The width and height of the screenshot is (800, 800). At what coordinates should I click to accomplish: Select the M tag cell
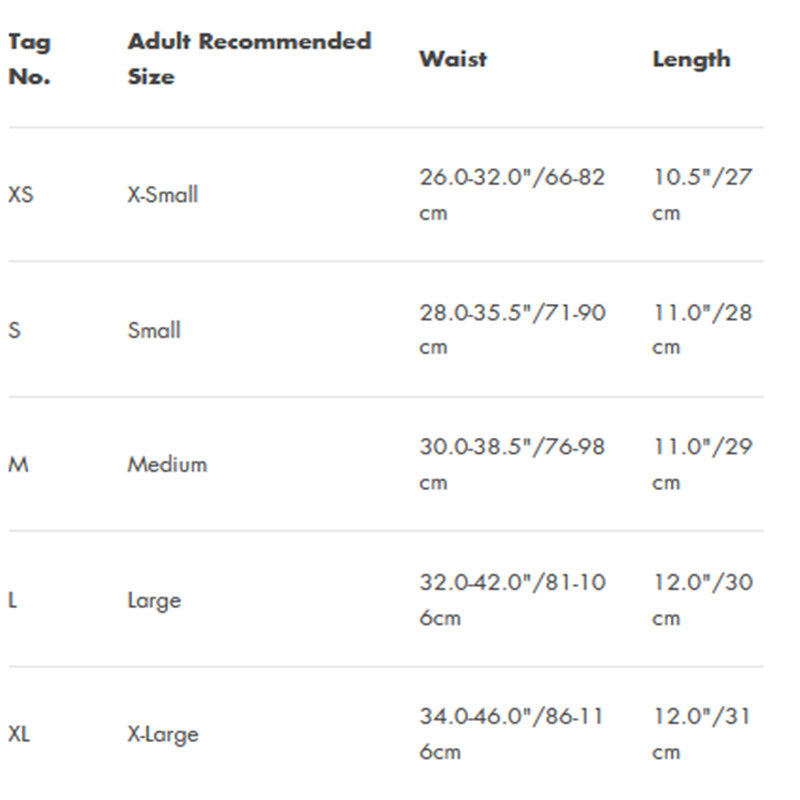18,464
